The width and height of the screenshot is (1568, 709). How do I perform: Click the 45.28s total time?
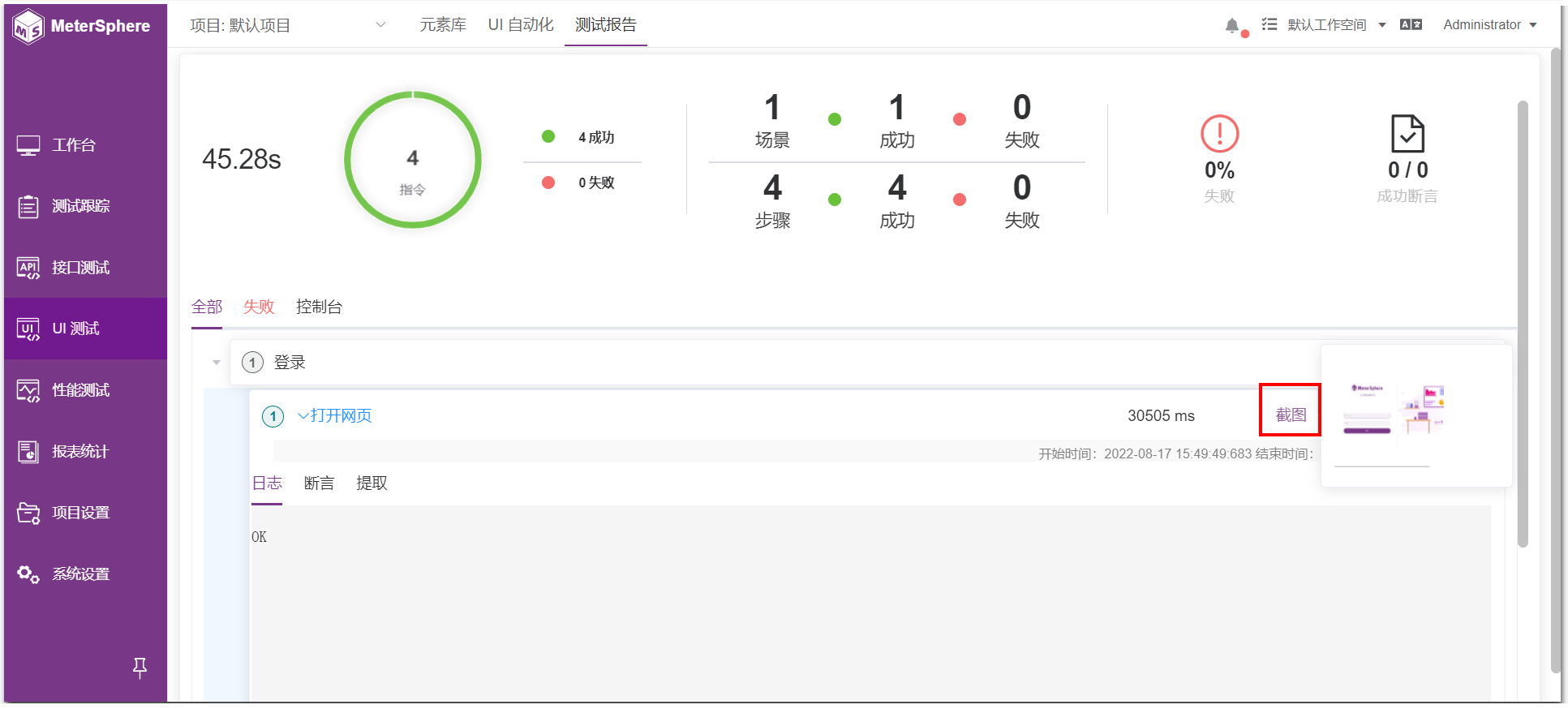pos(242,160)
